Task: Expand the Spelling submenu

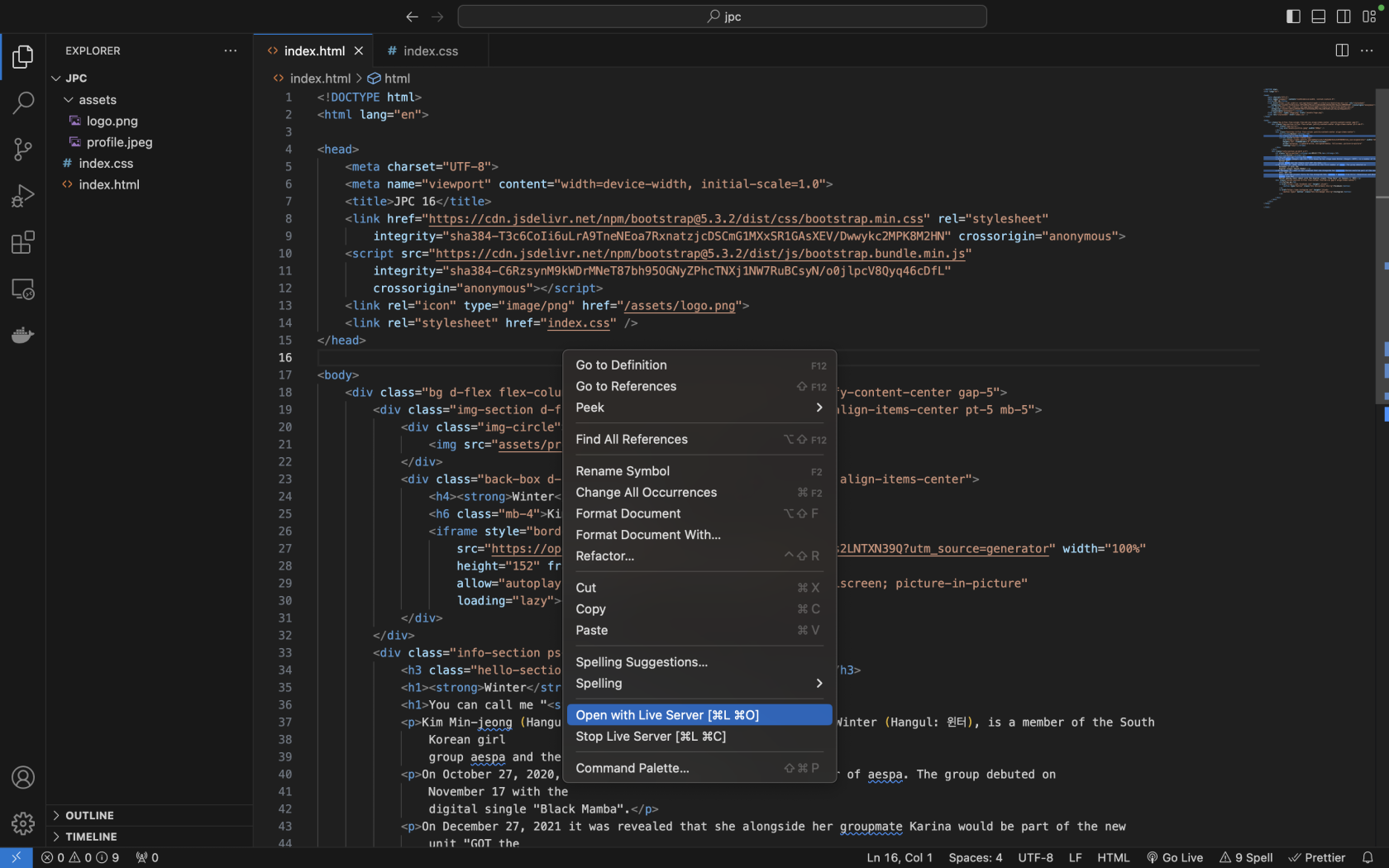Action: 699,684
